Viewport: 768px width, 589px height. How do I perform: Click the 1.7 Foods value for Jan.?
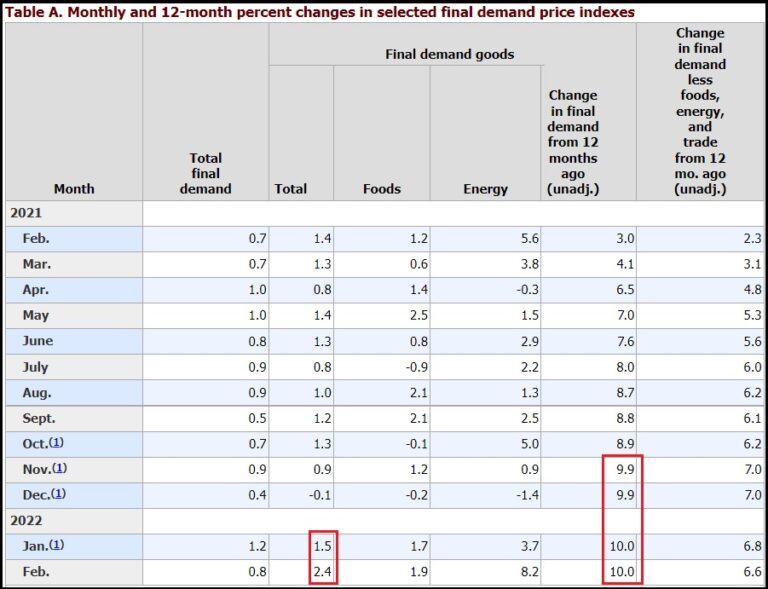pos(419,545)
